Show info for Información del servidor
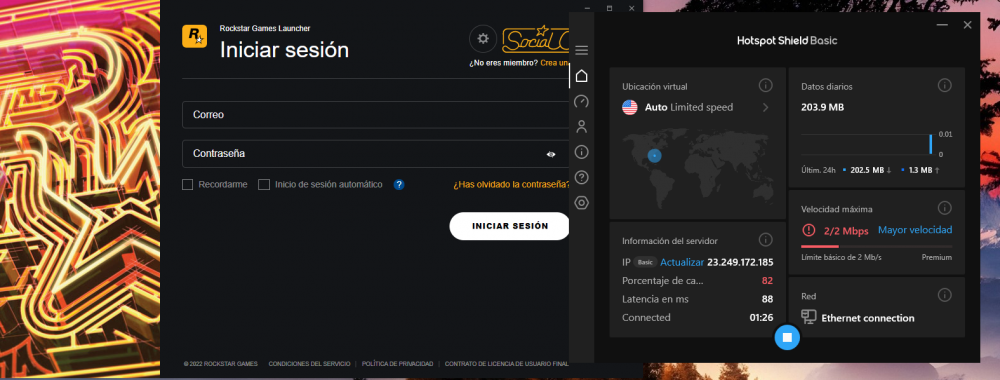The height and width of the screenshot is (380, 1000). point(766,240)
